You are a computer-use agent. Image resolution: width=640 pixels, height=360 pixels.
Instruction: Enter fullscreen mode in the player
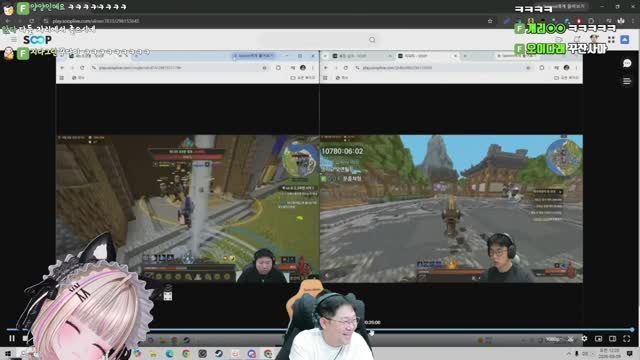coord(627,338)
